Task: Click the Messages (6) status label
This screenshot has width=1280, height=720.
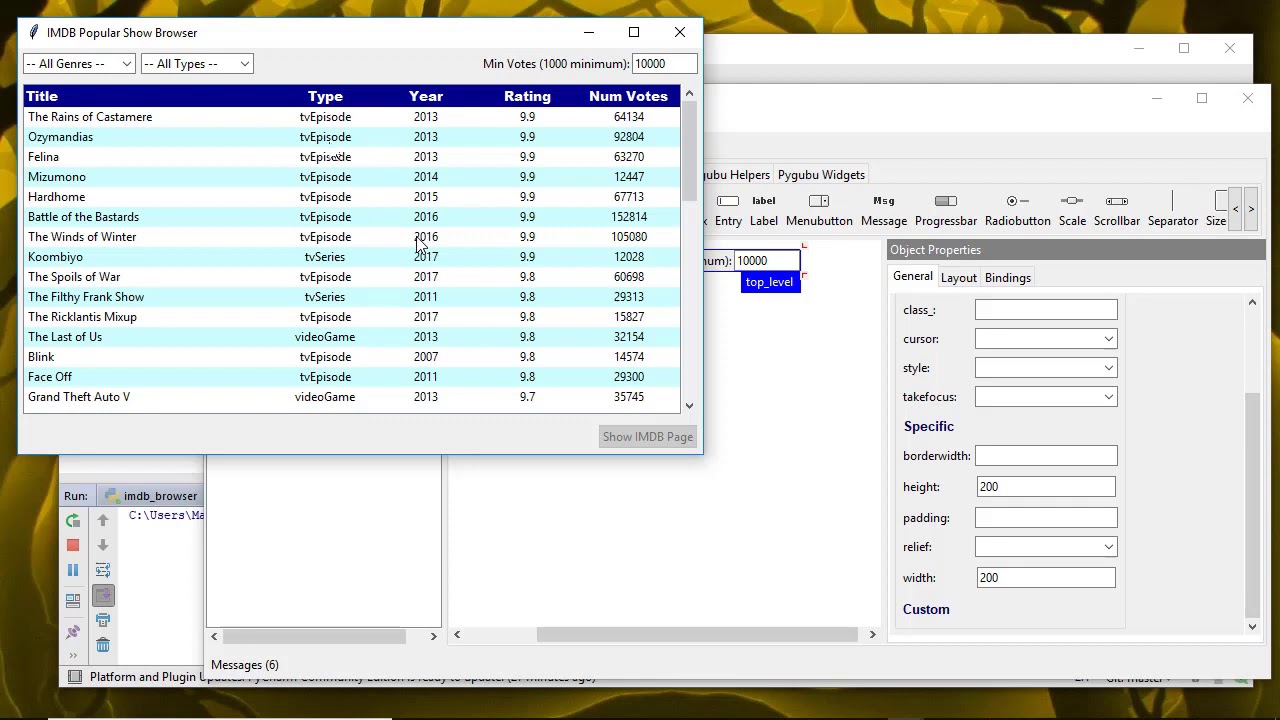Action: click(245, 665)
